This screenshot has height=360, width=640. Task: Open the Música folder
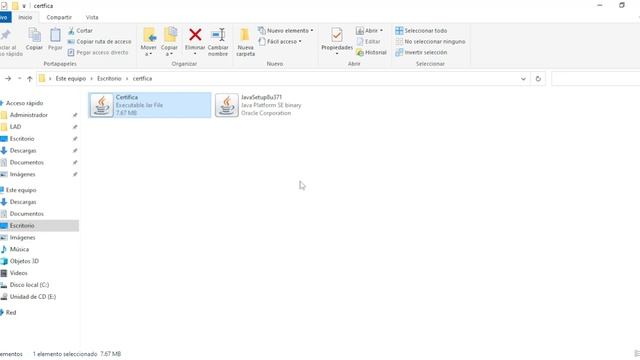[19, 249]
